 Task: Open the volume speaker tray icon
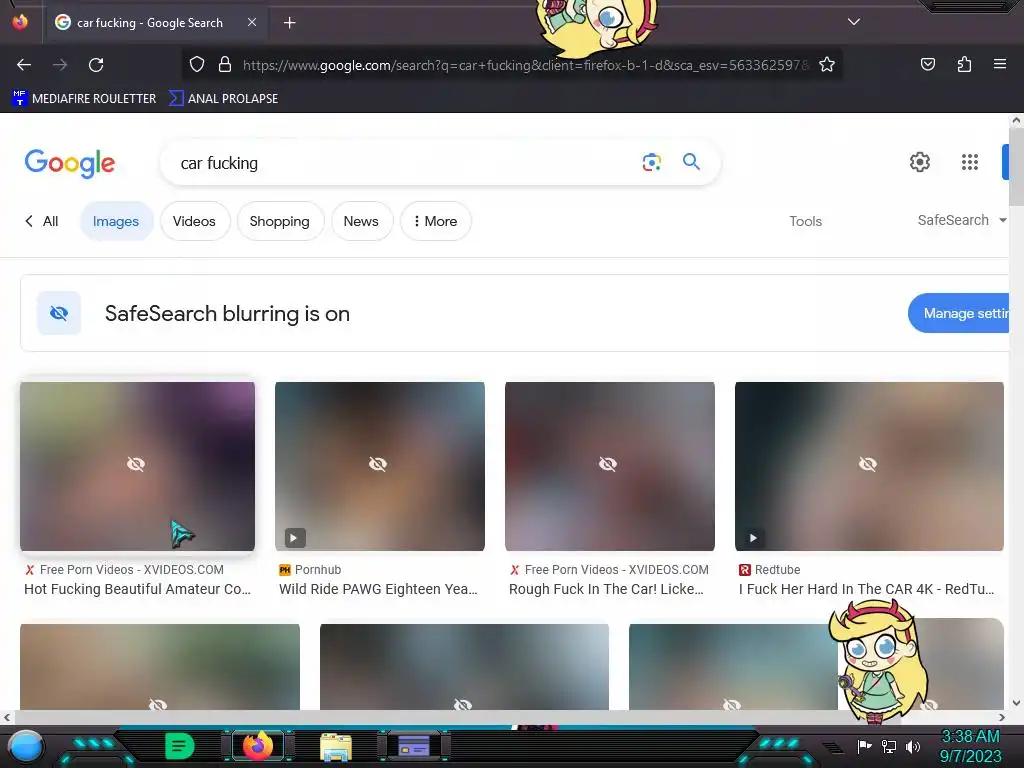913,746
